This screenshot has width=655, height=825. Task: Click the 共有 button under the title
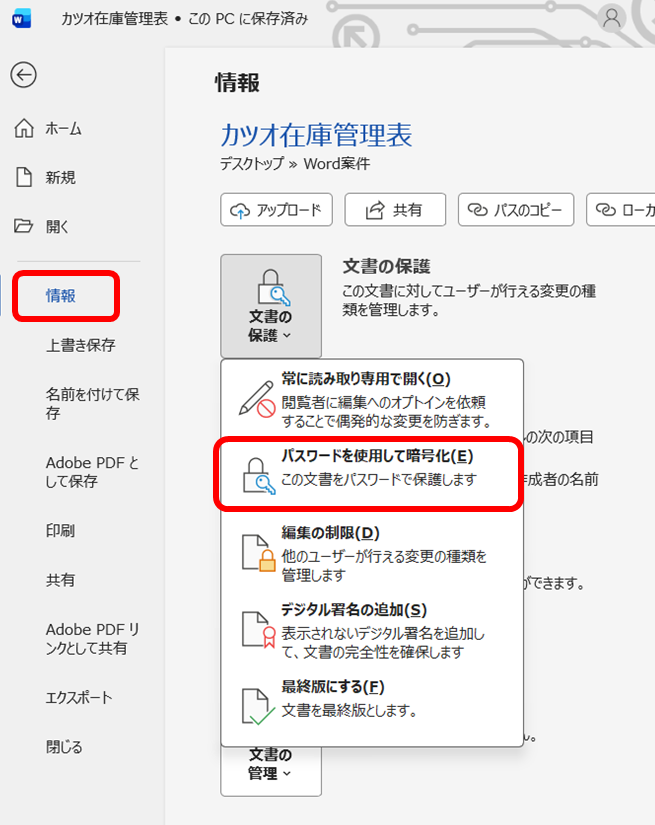[394, 210]
